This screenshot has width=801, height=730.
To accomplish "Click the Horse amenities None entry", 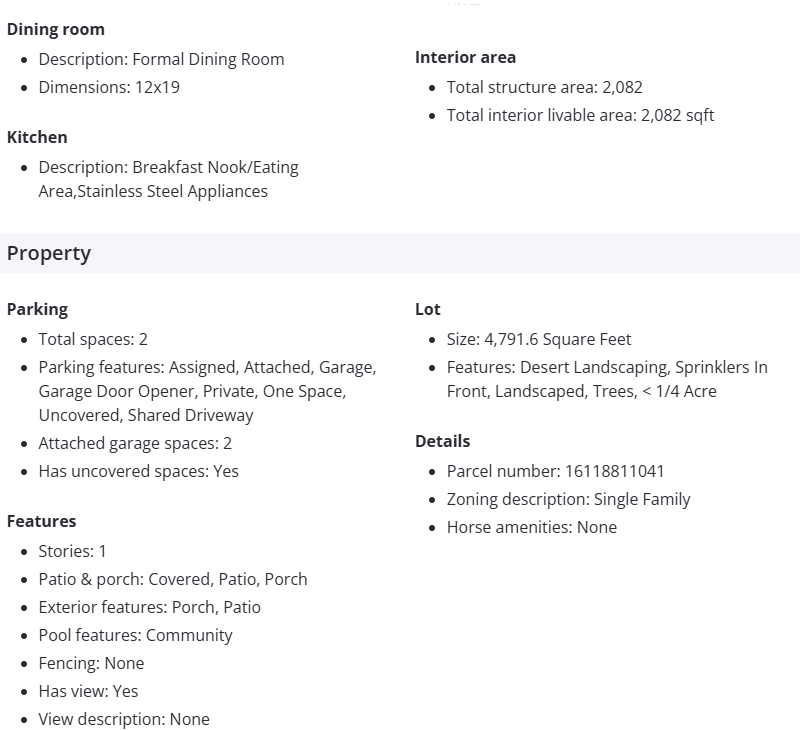I will [531, 527].
